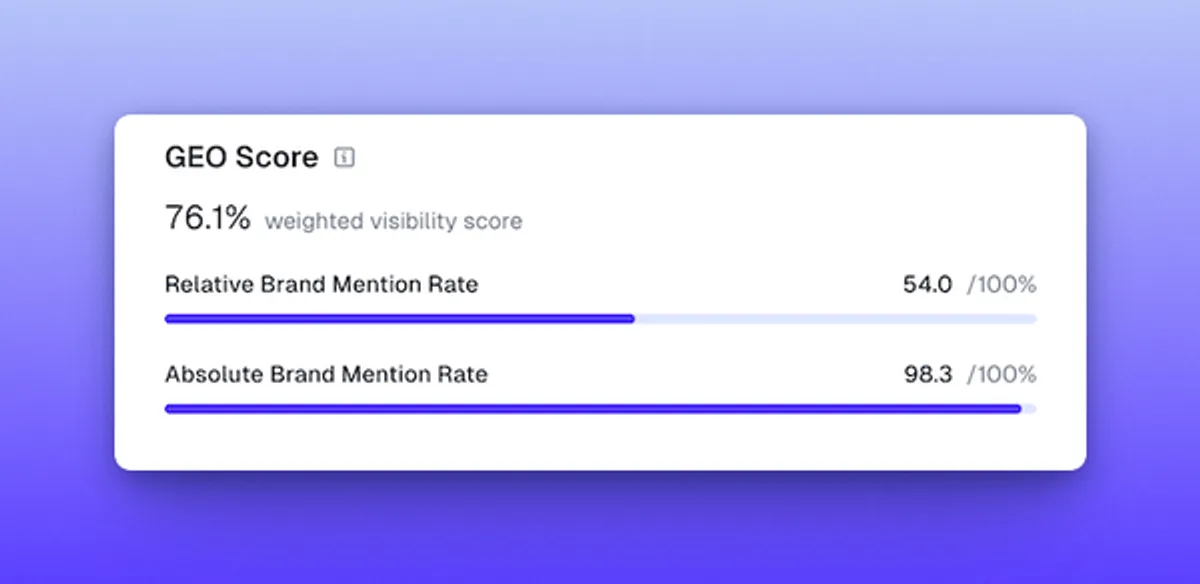
Task: Click the purple background below the card
Action: click(x=600, y=530)
